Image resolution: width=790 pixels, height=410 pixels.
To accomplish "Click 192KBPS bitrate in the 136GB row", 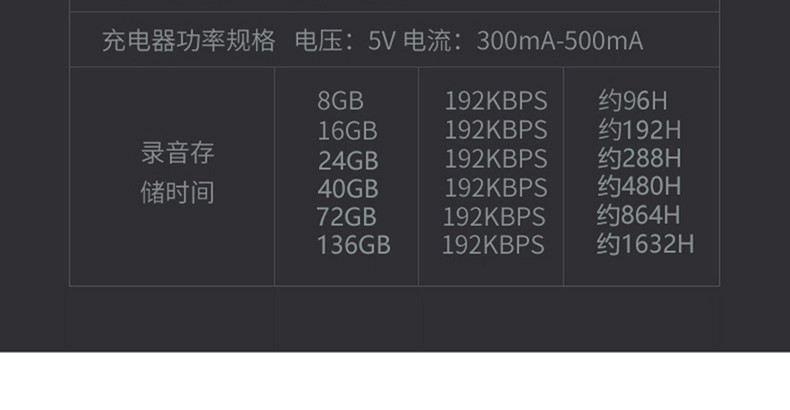I will (493, 245).
